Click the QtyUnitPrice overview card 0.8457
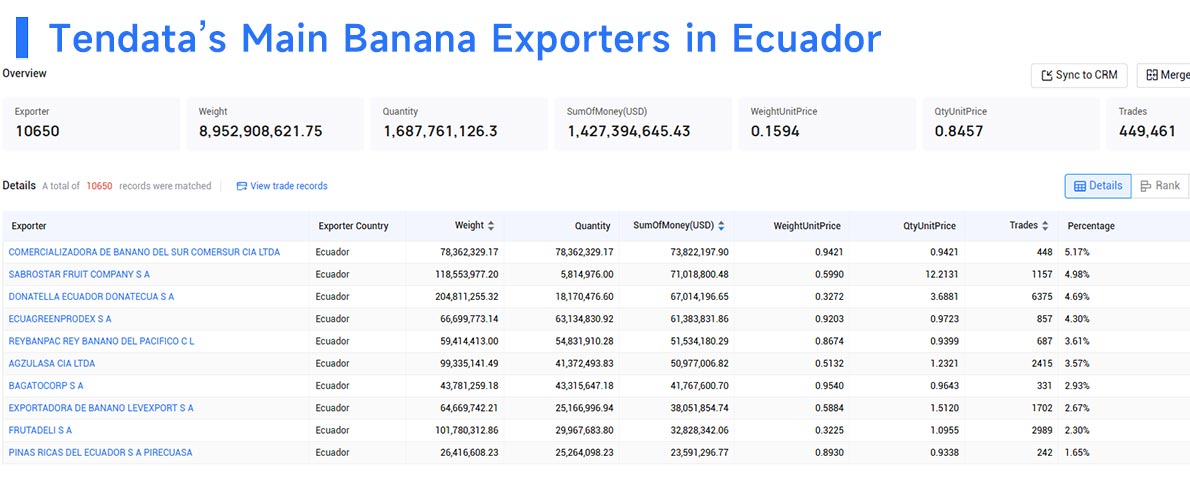The width and height of the screenshot is (1190, 480). 1011,124
